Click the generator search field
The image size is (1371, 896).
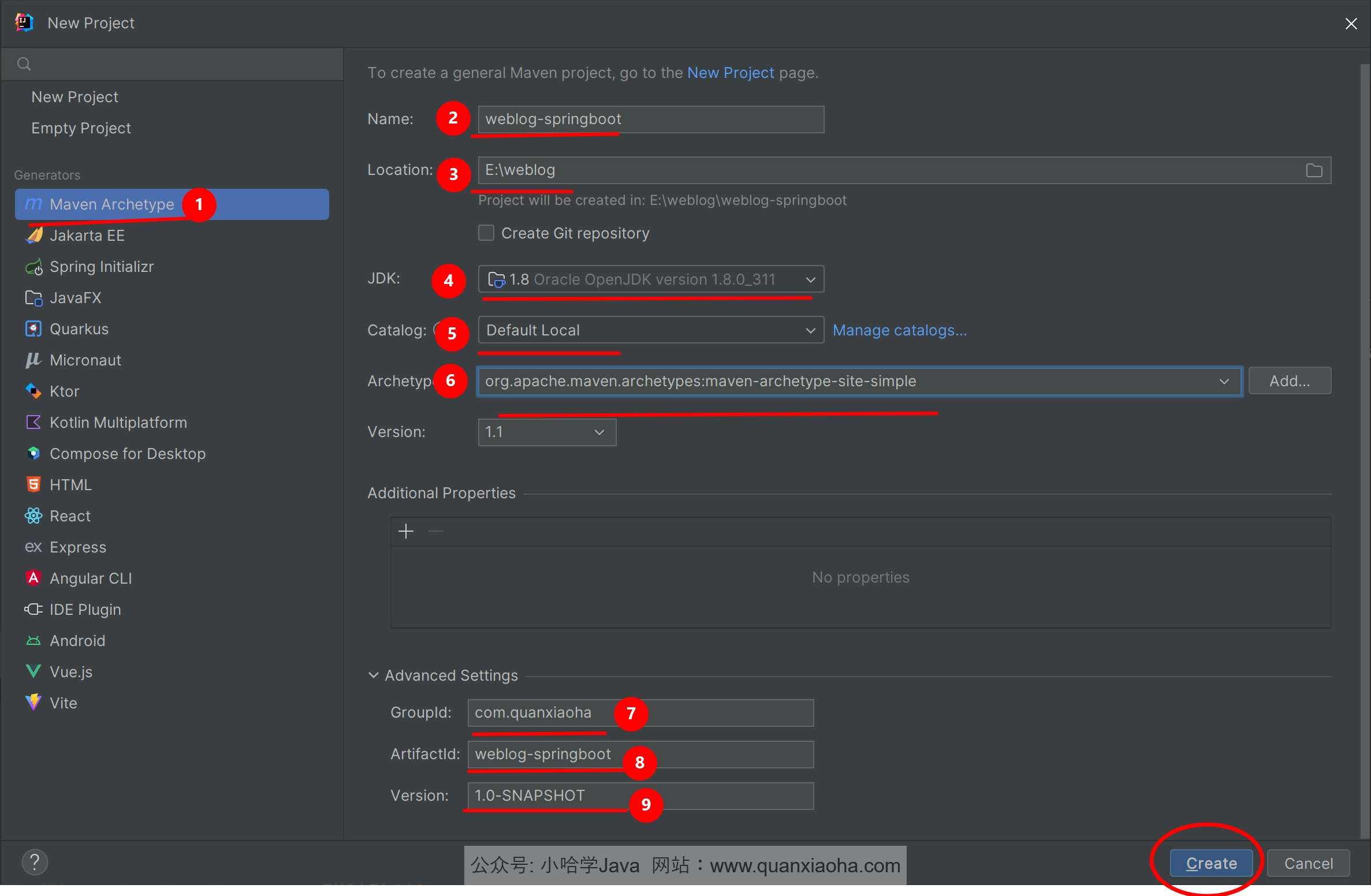[x=172, y=64]
